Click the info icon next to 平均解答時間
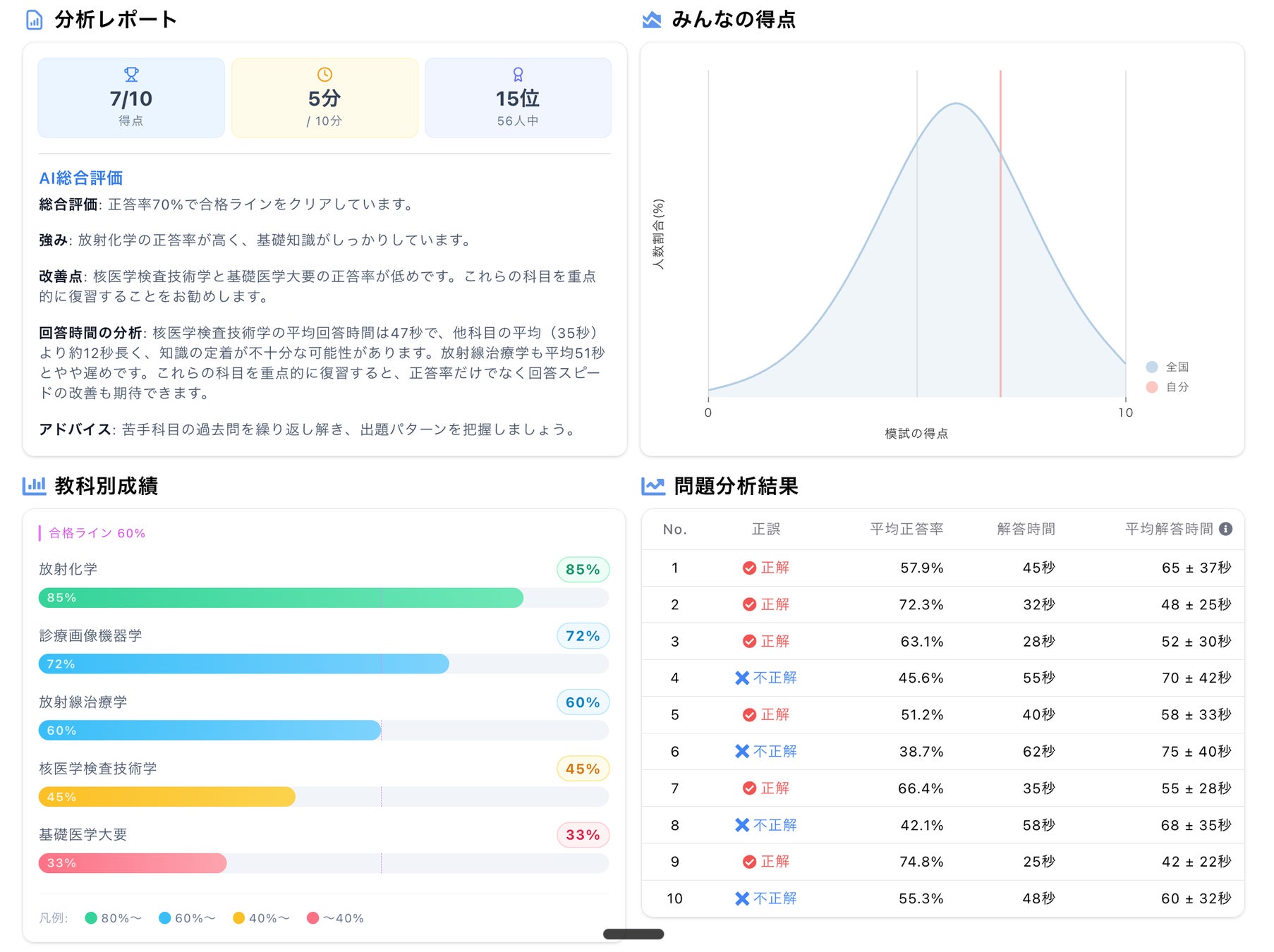 click(x=1226, y=529)
